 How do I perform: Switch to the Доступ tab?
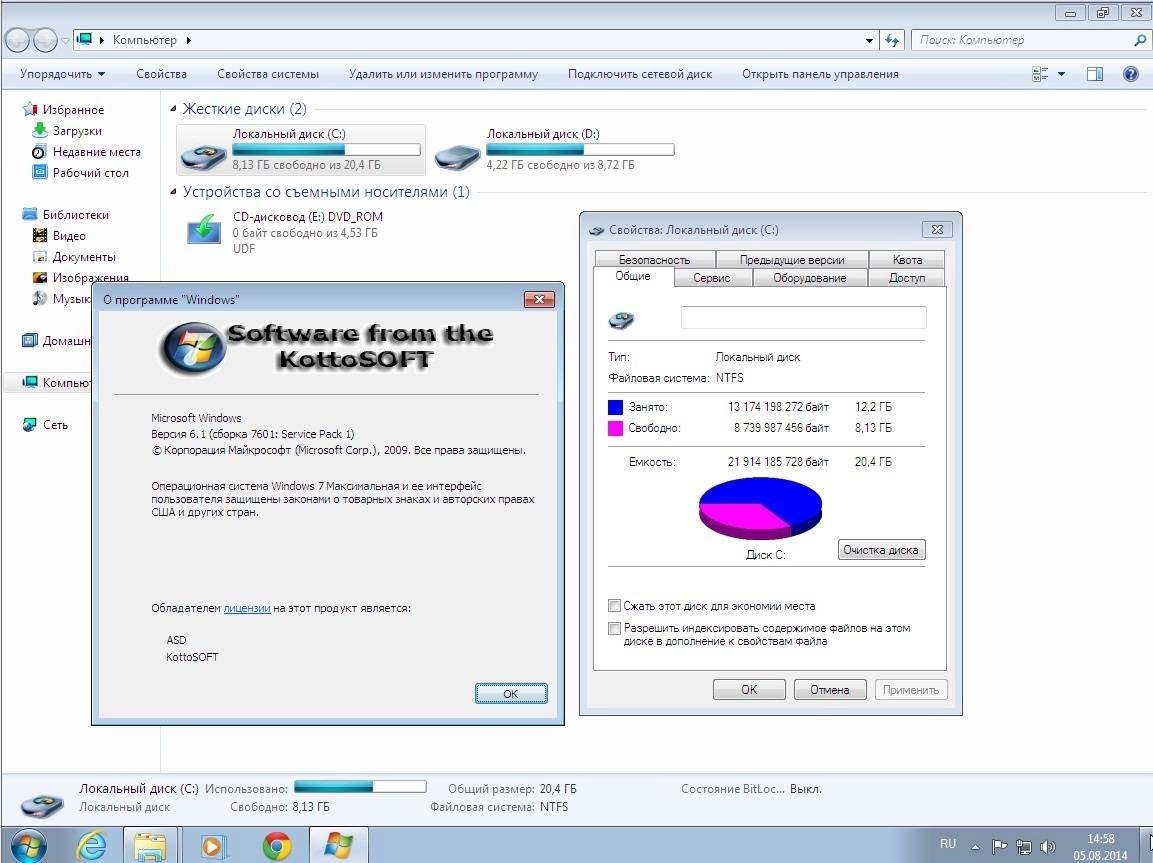(907, 278)
